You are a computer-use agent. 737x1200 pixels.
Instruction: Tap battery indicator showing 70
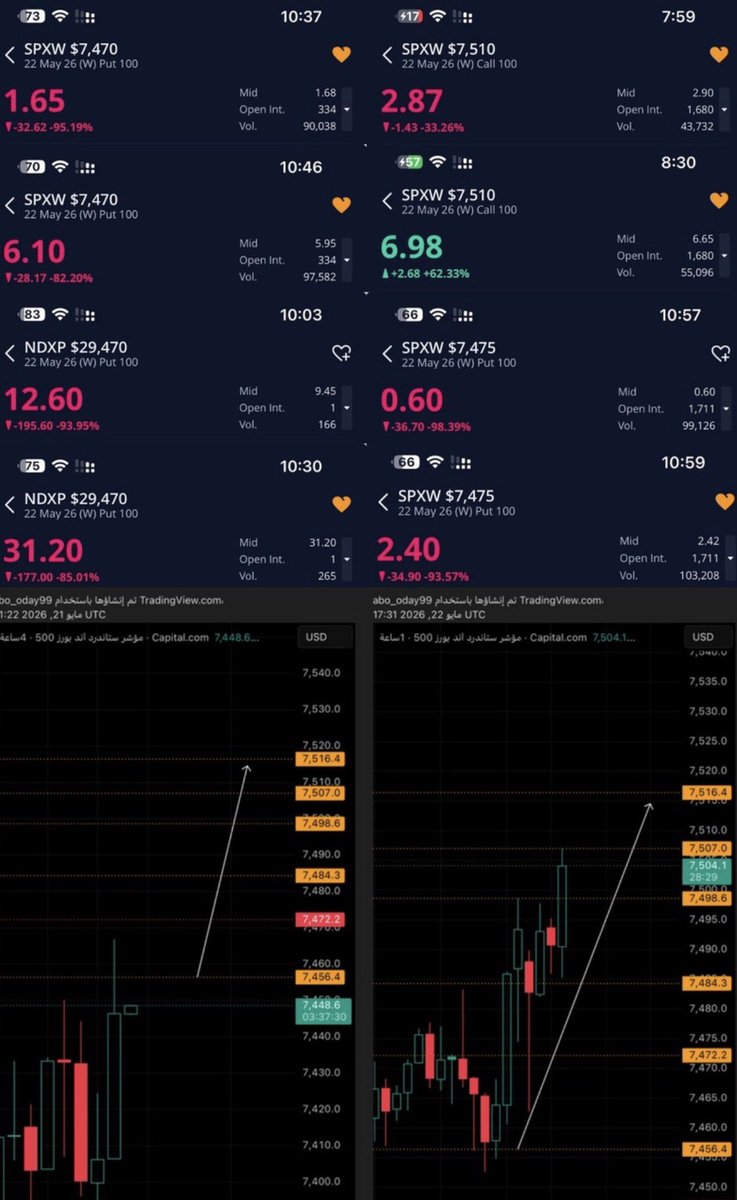click(32, 166)
